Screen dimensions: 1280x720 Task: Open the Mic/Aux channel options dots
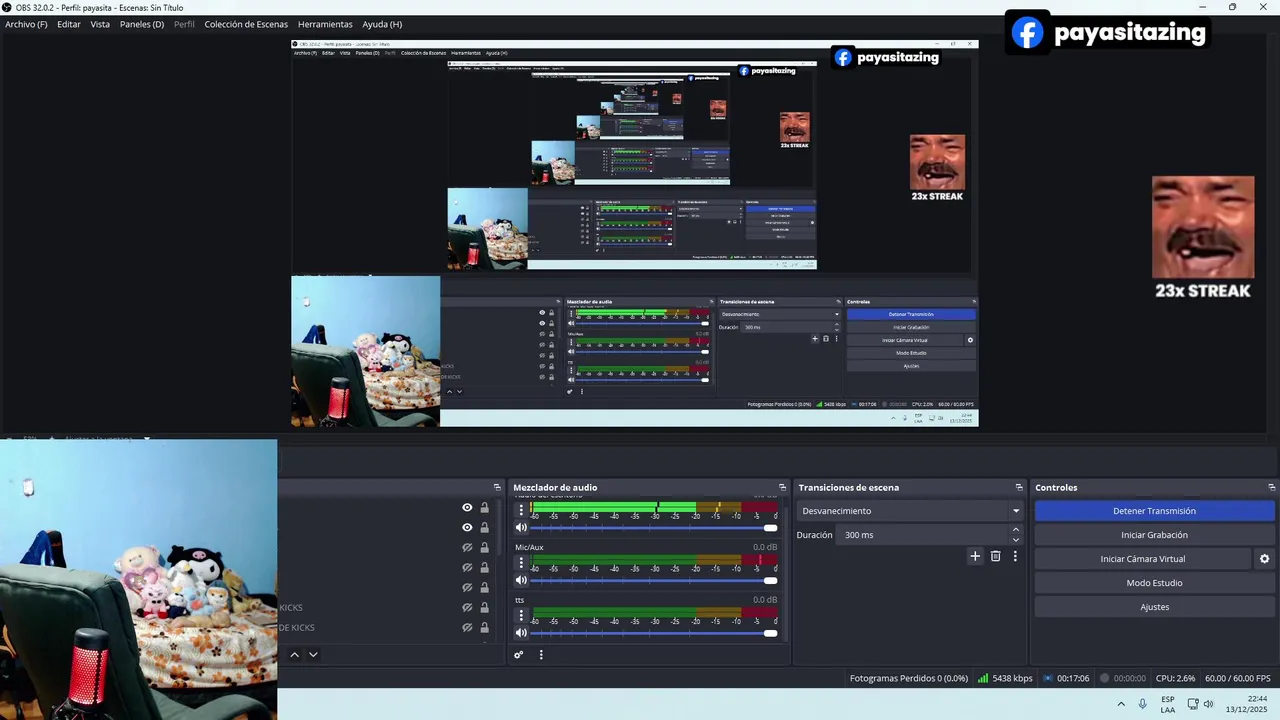[521, 562]
